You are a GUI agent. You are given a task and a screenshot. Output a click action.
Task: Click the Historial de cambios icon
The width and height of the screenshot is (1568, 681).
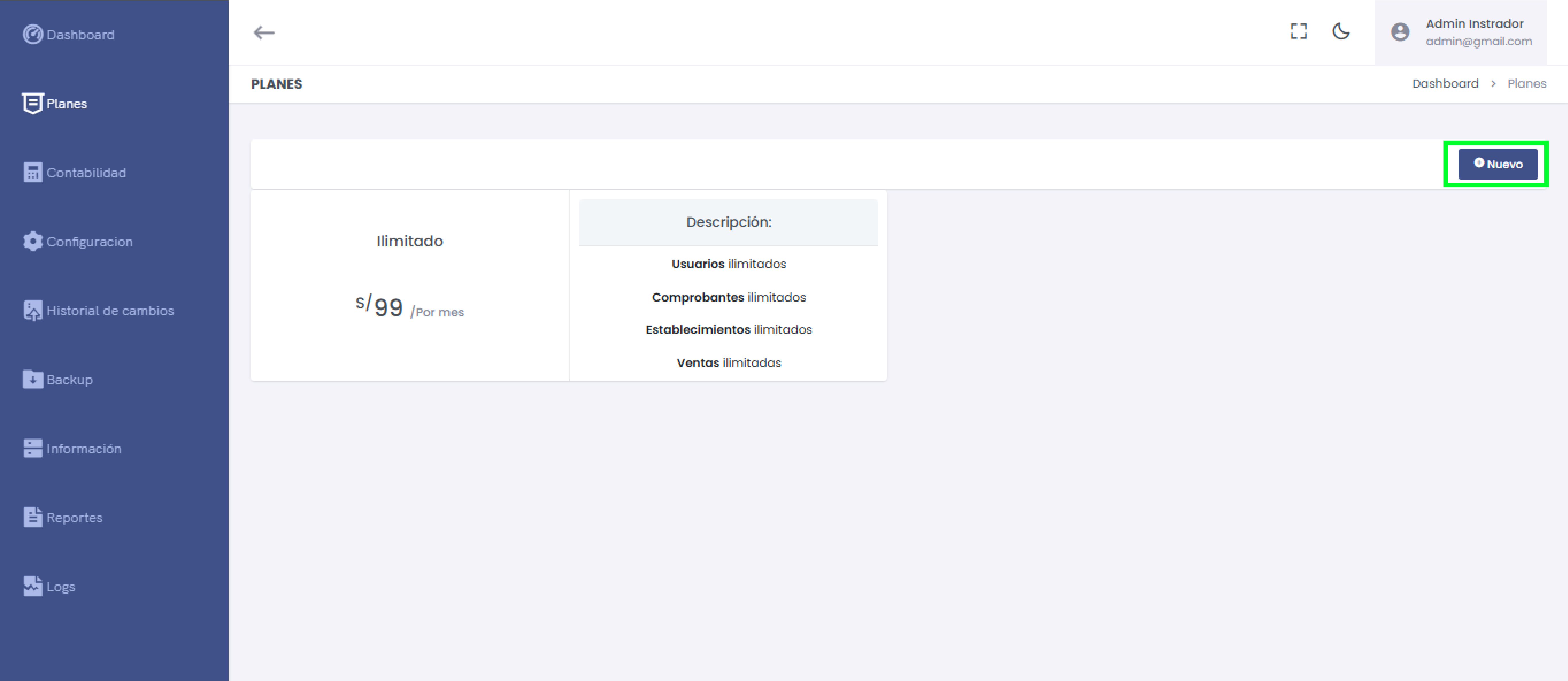32,311
